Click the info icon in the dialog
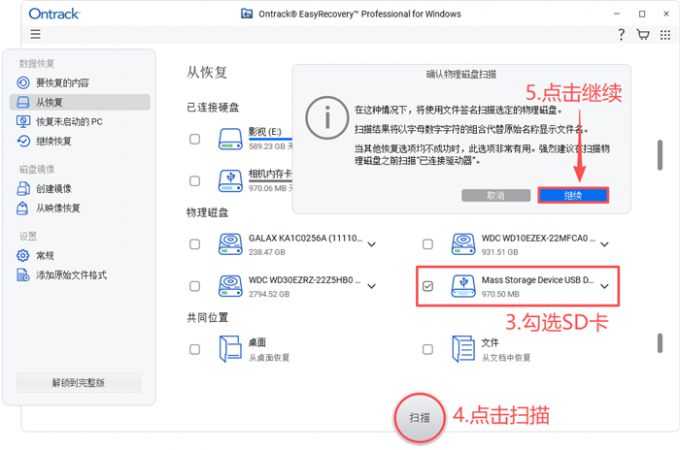680x450 pixels. point(327,117)
